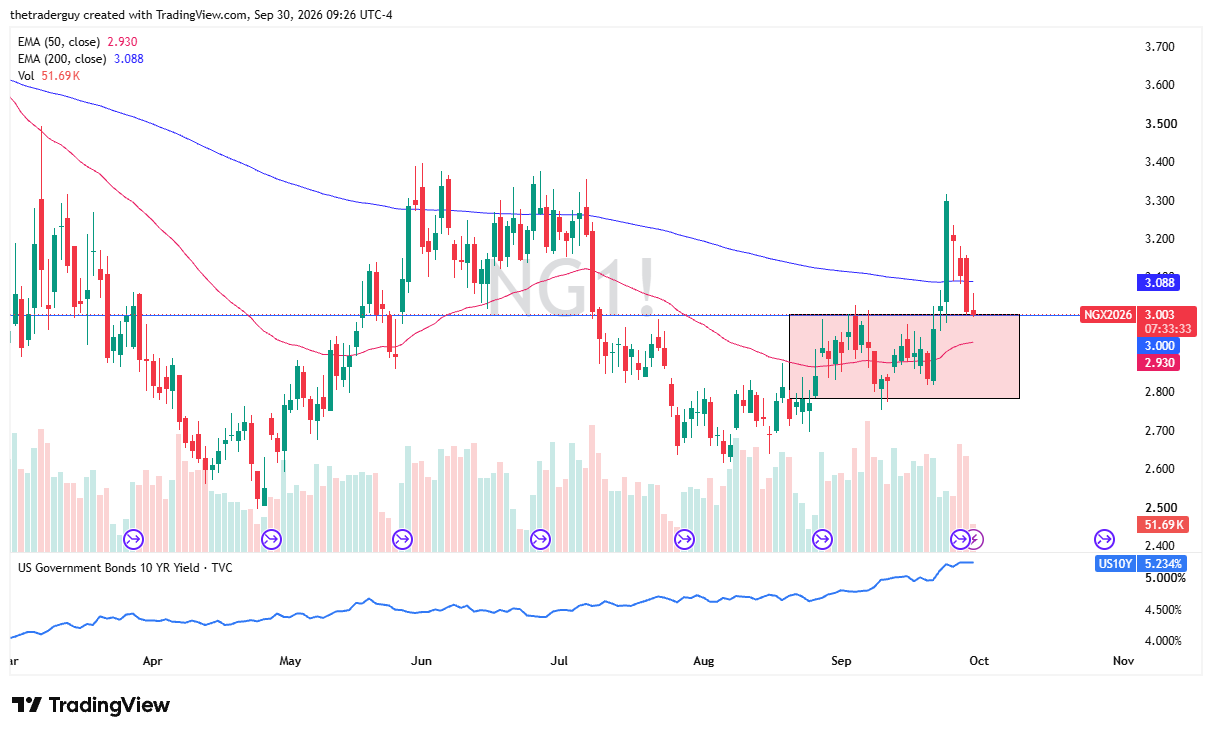Click the Sep label on time axis
This screenshot has height=735, width=1212.
(841, 661)
